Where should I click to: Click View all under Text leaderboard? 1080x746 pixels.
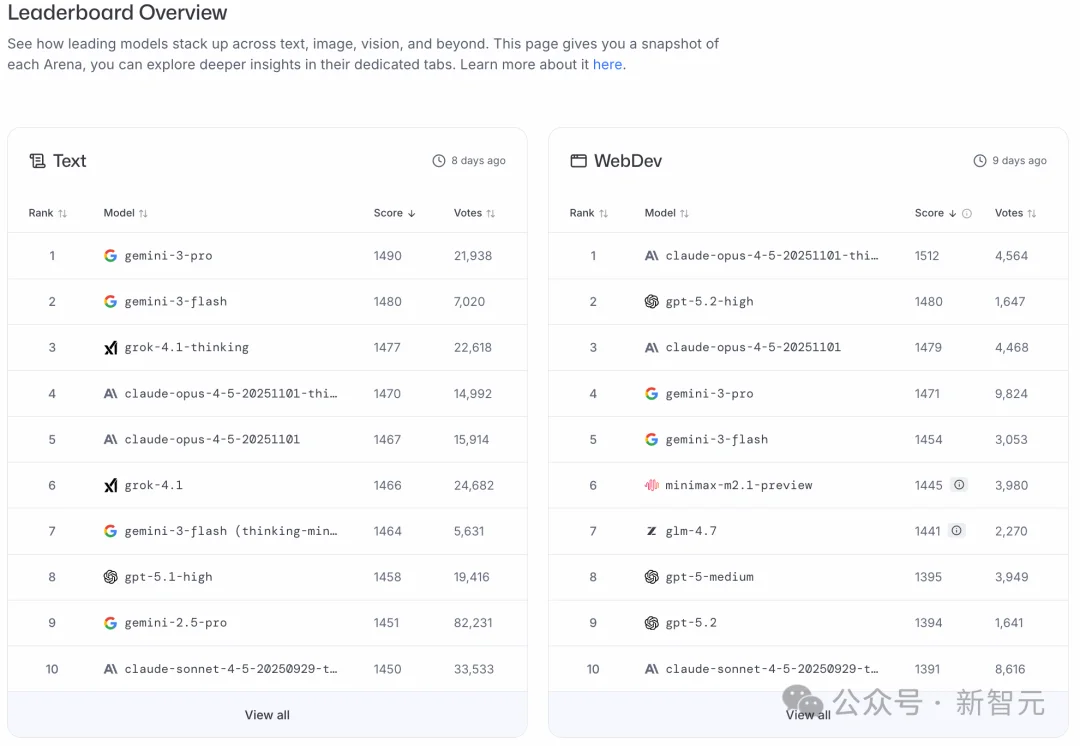tap(267, 715)
